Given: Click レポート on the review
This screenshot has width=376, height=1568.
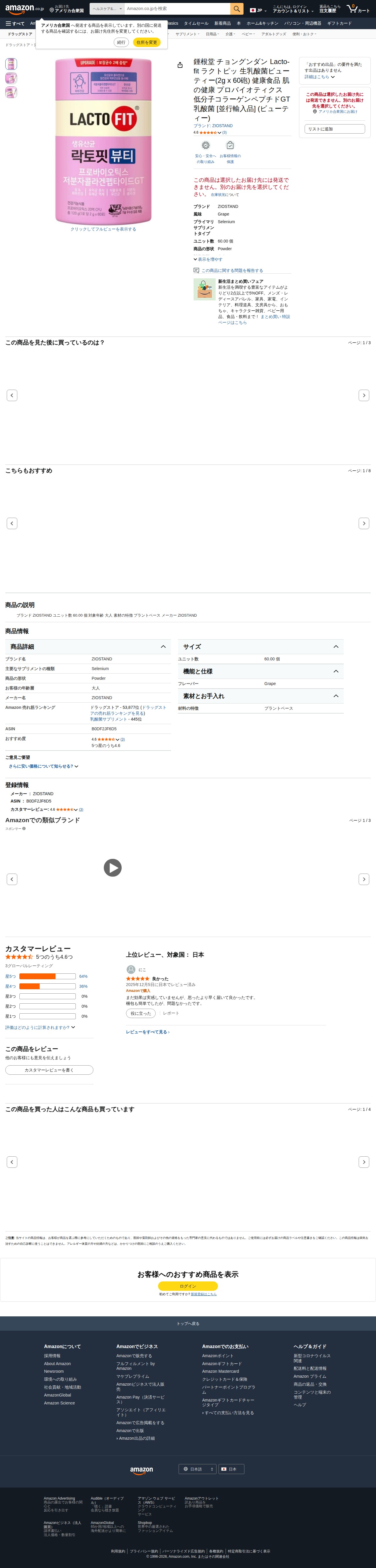Looking at the screenshot, I should pyautogui.click(x=171, y=1014).
